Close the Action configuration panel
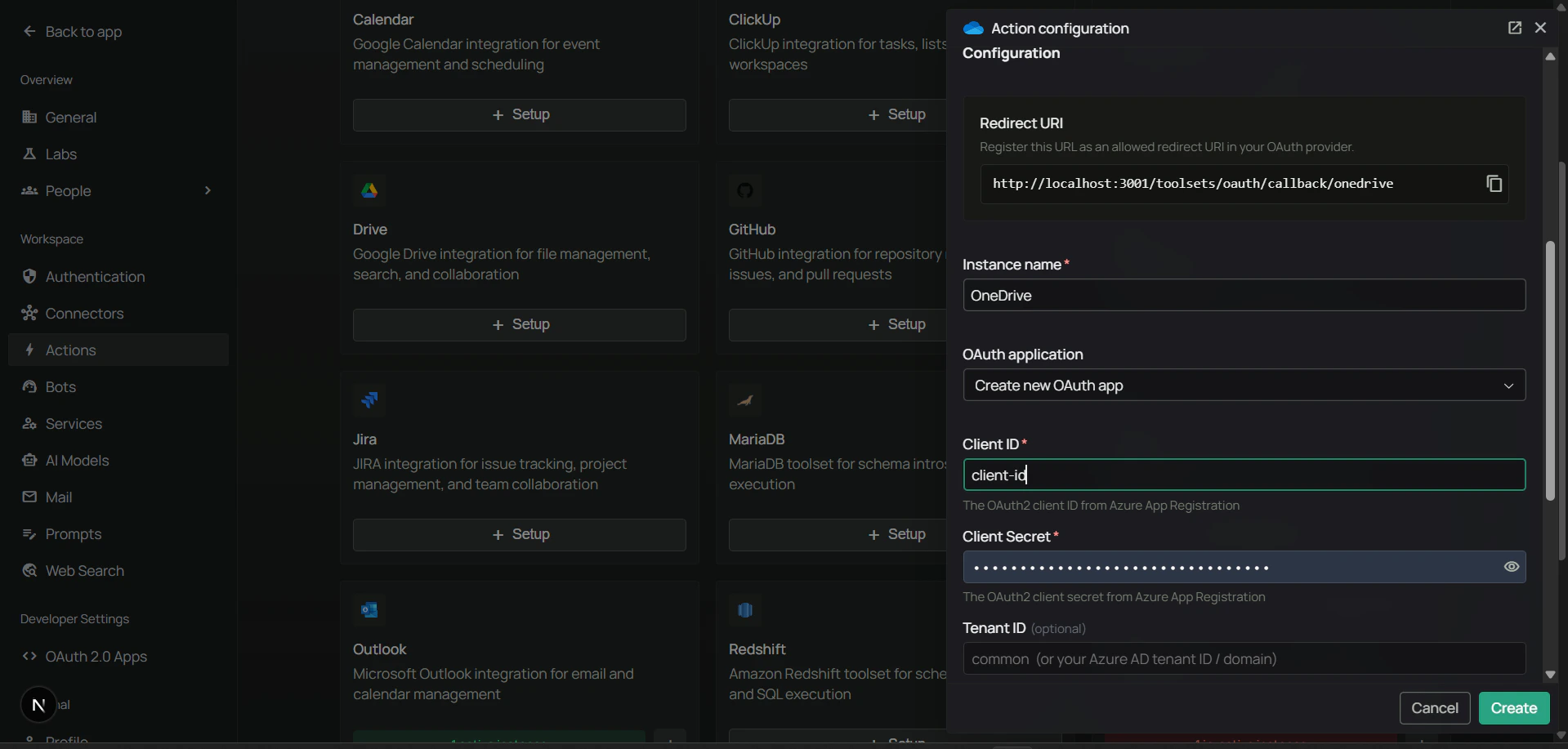 (1540, 28)
